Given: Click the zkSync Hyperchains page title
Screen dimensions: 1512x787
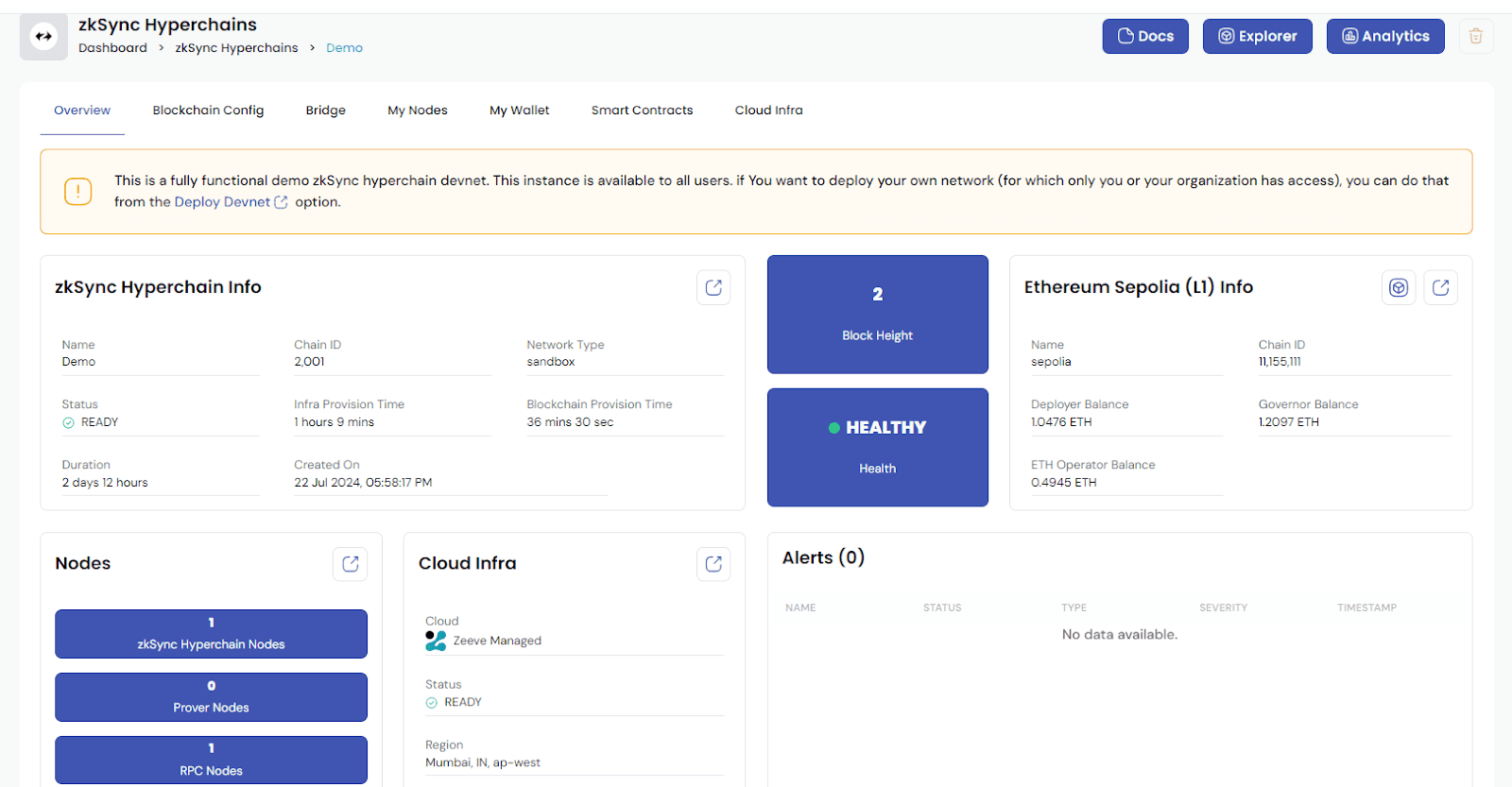Looking at the screenshot, I should click(167, 25).
